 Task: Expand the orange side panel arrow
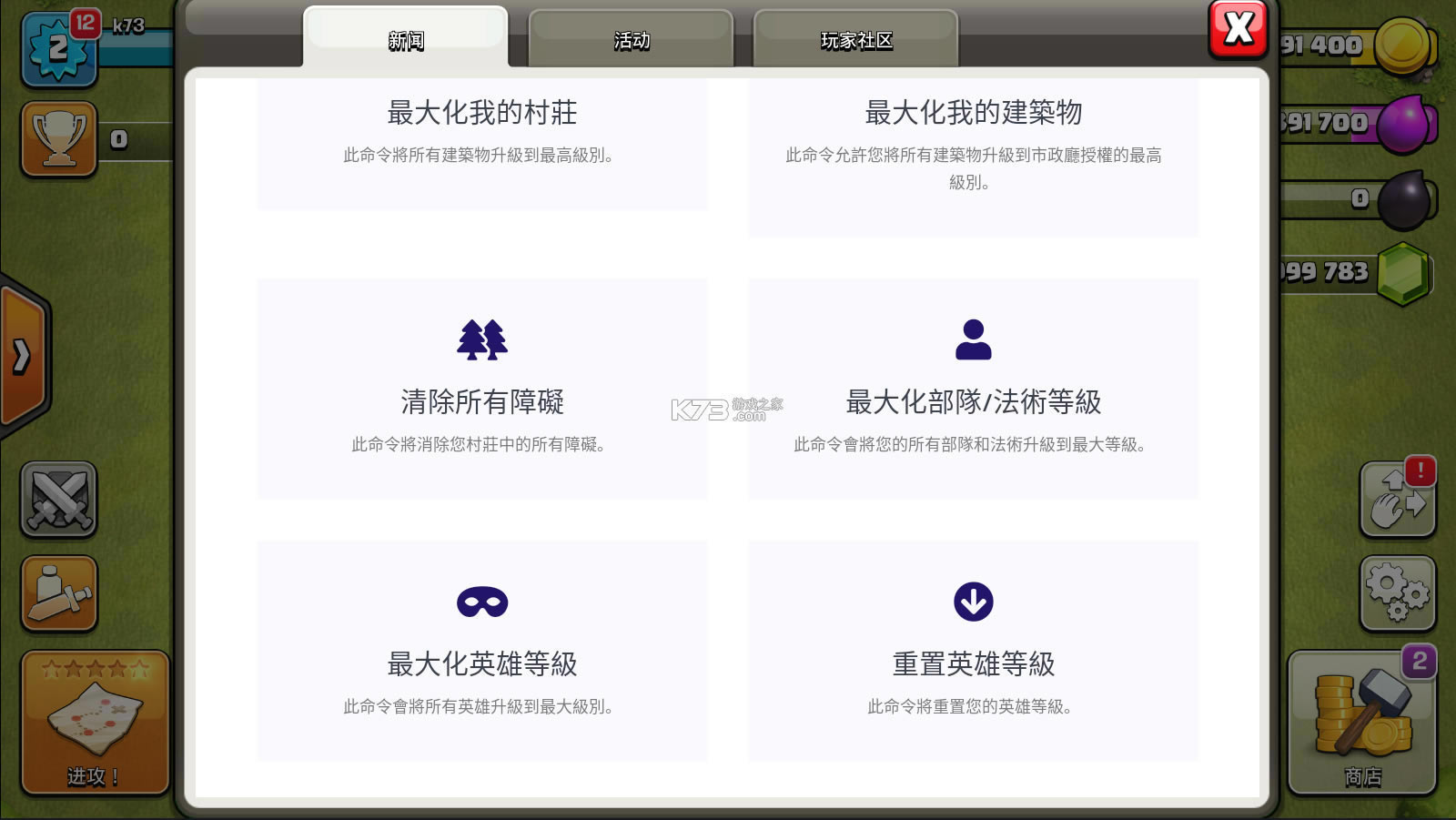click(x=23, y=356)
